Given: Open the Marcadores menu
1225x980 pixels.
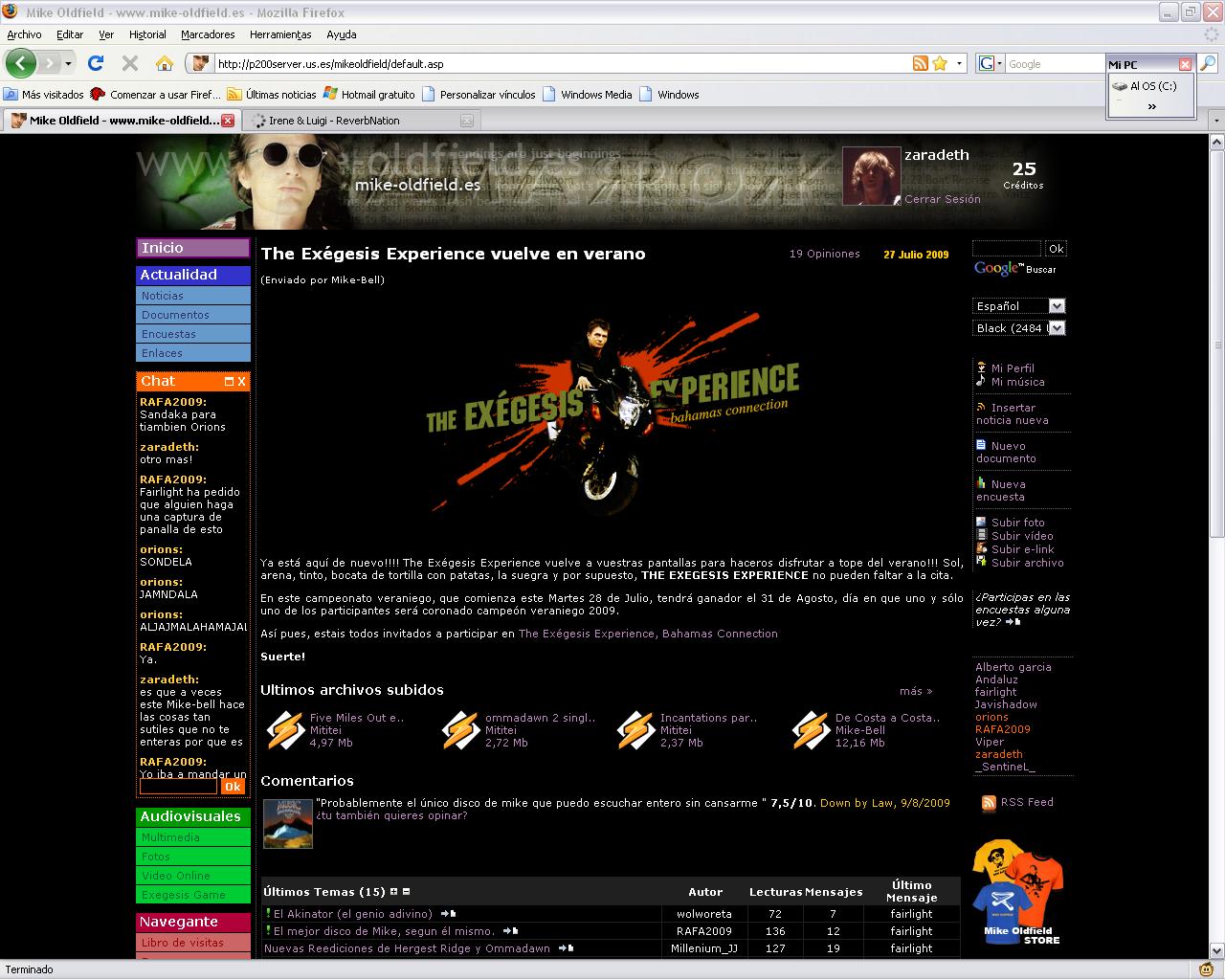Looking at the screenshot, I should click(x=208, y=34).
